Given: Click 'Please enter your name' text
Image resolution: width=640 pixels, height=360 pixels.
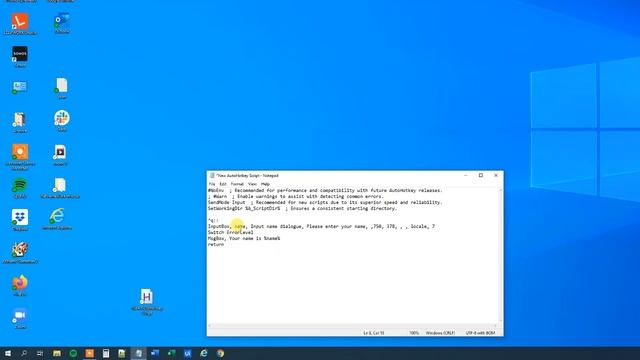Looking at the screenshot, I should point(337,226).
